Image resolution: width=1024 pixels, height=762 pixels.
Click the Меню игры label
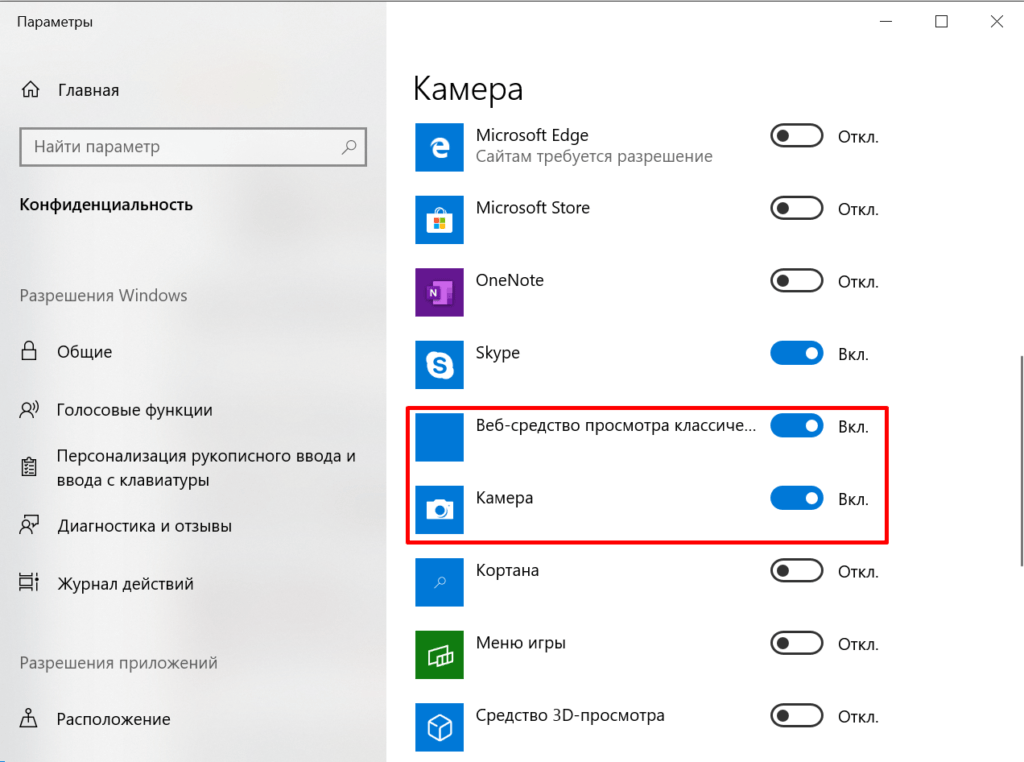[x=520, y=643]
